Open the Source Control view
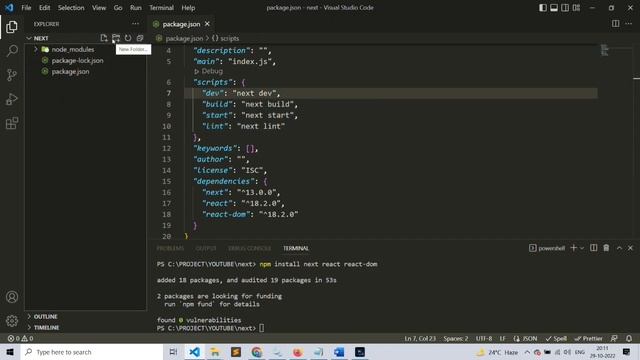 point(12,75)
